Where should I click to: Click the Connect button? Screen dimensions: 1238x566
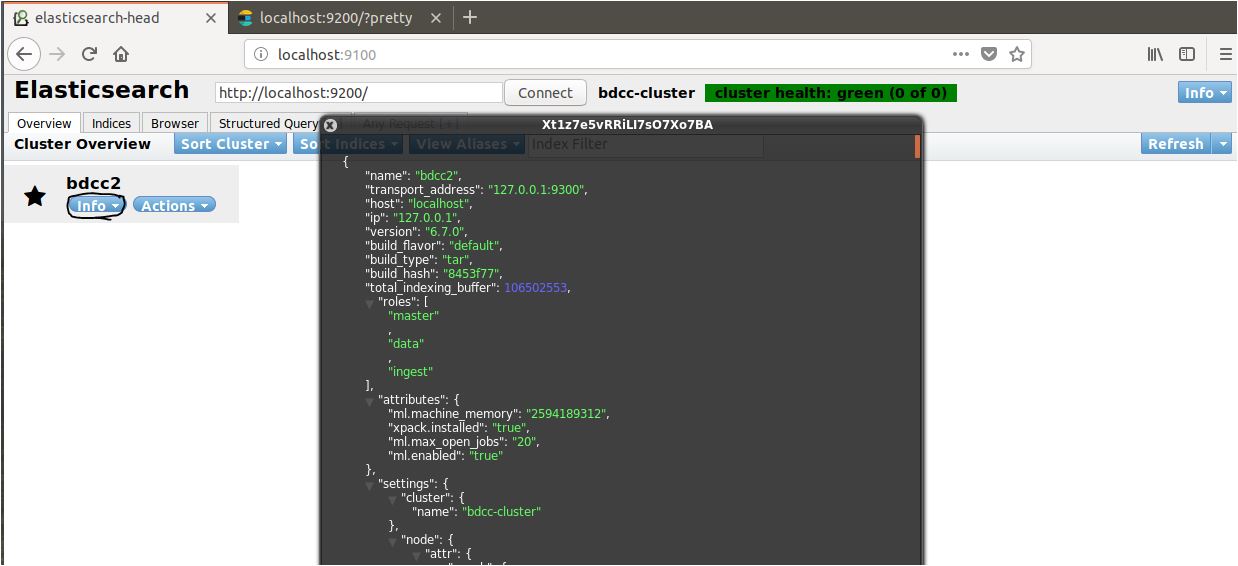pyautogui.click(x=545, y=92)
